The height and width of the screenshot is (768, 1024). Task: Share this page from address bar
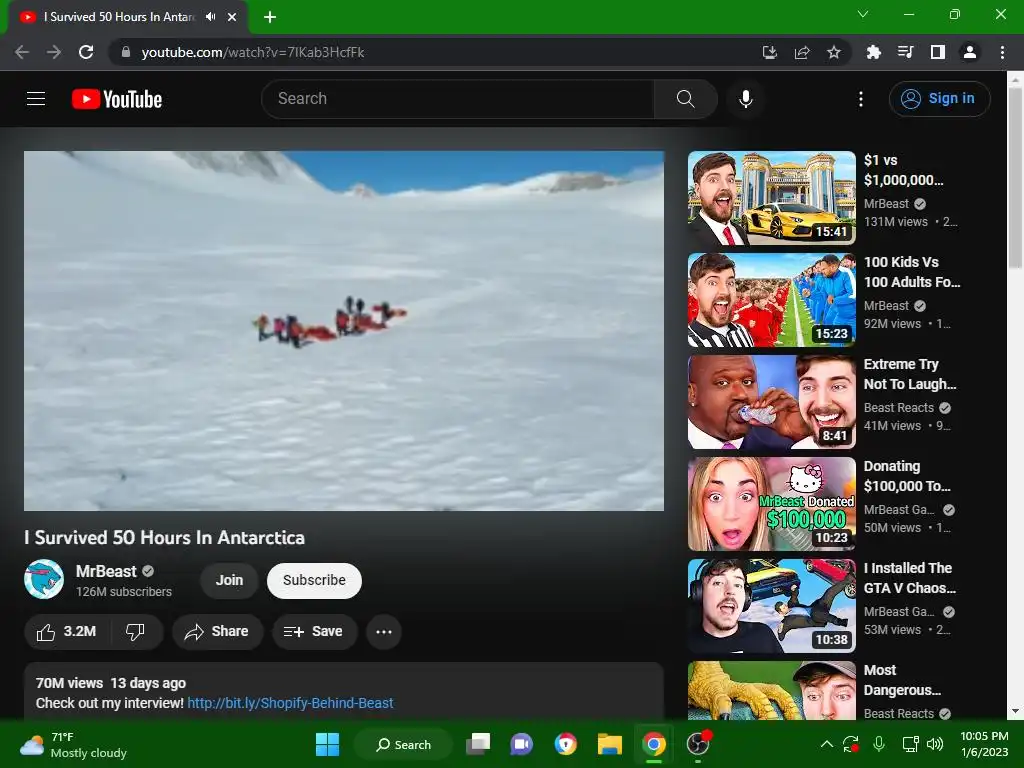point(802,52)
